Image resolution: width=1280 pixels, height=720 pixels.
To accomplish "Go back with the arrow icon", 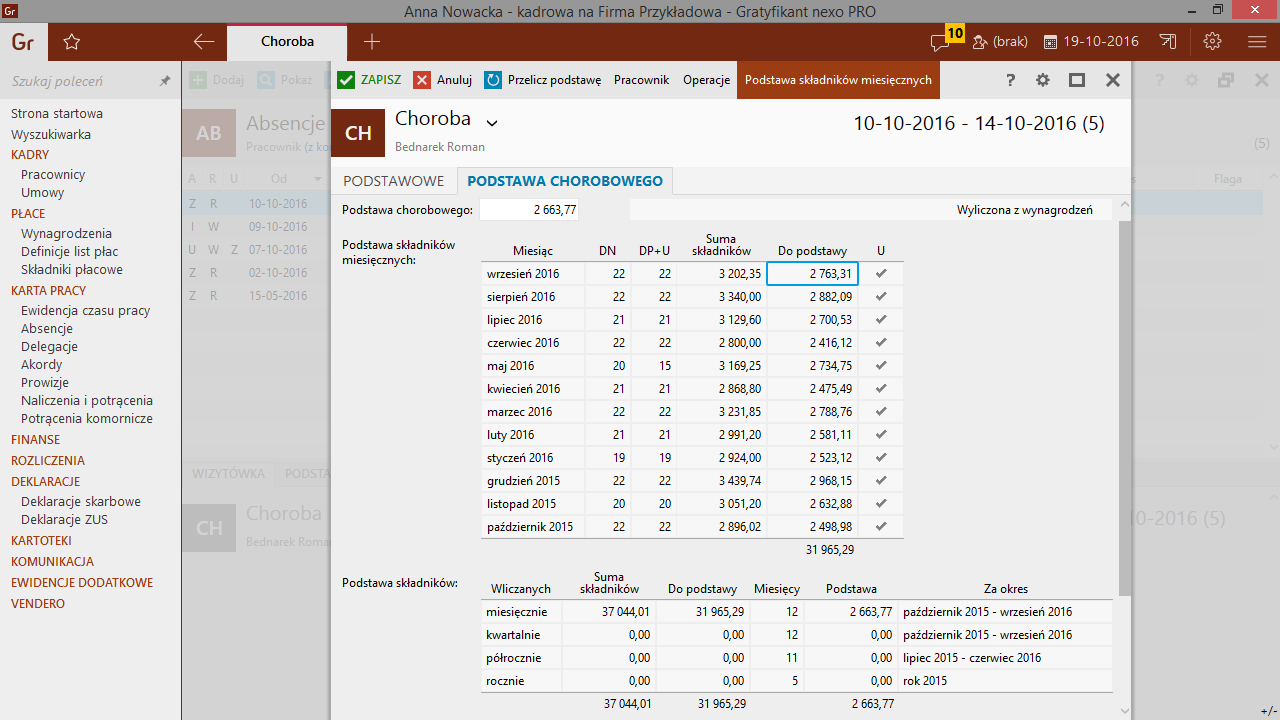I will coord(204,42).
